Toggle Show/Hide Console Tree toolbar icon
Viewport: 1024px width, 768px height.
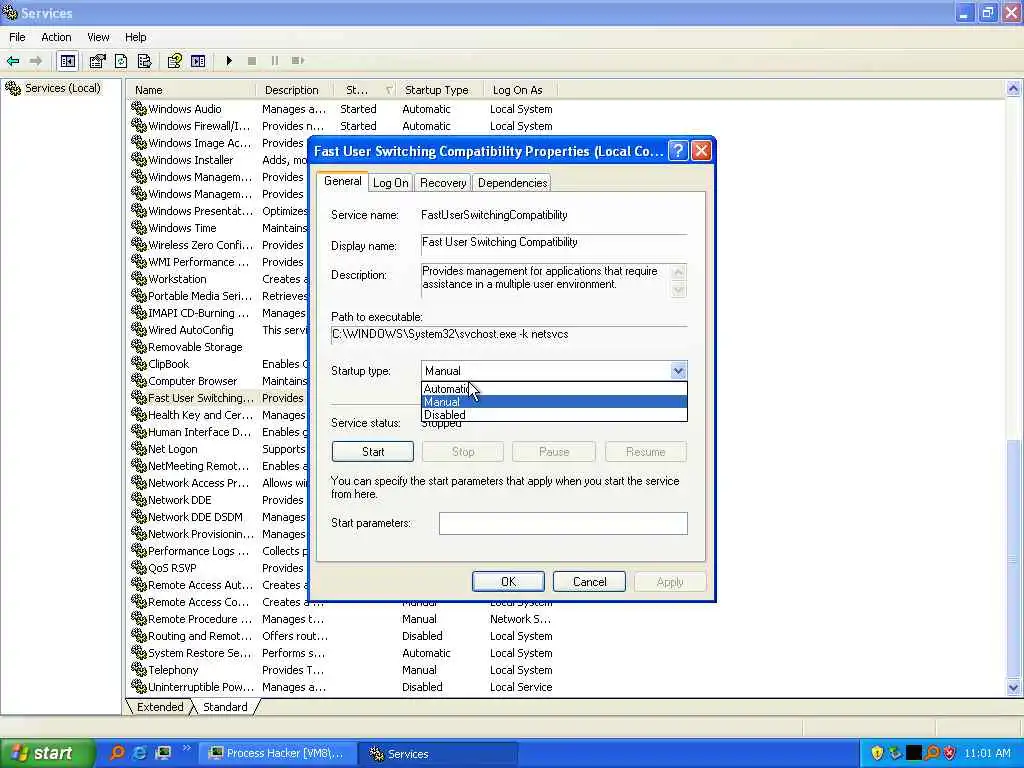tap(68, 61)
